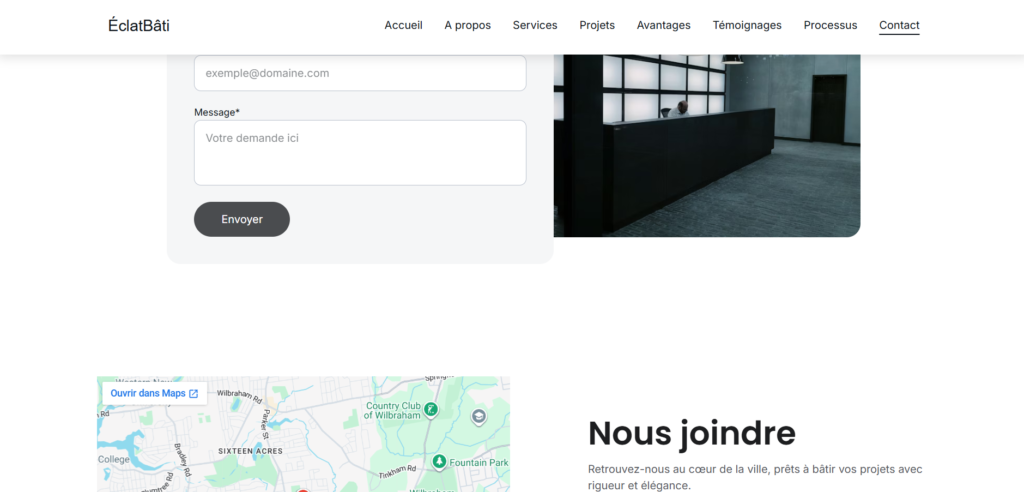Open the Témoignages menu item
Viewport: 1024px width, 492px height.
pos(747,26)
